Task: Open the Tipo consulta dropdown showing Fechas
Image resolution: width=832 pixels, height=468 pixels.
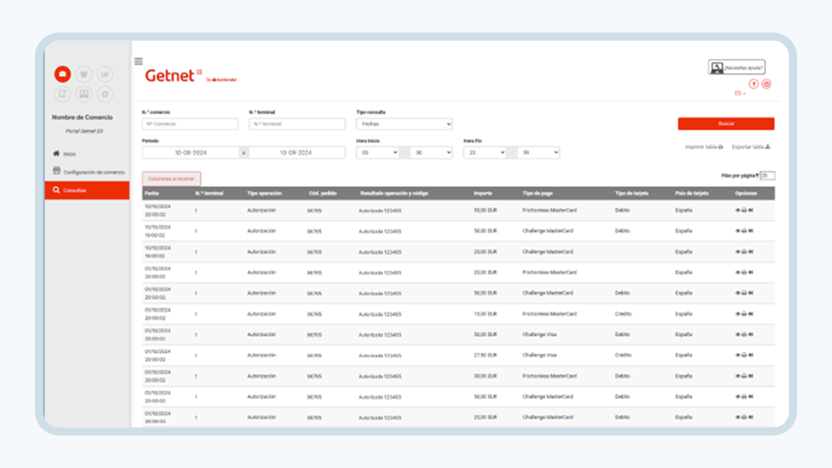Action: (x=404, y=124)
